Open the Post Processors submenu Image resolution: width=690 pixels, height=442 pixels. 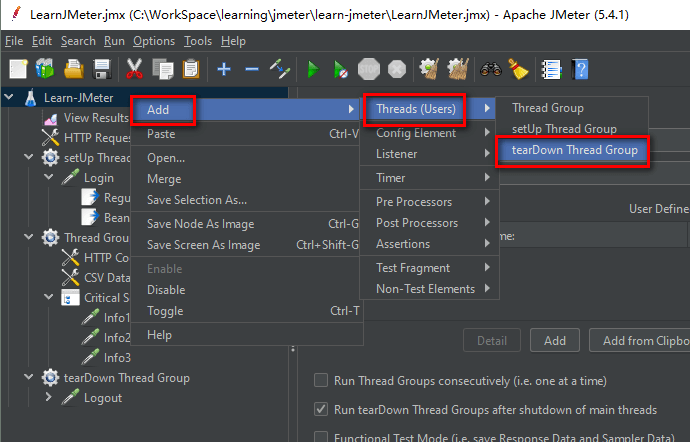[x=429, y=223]
